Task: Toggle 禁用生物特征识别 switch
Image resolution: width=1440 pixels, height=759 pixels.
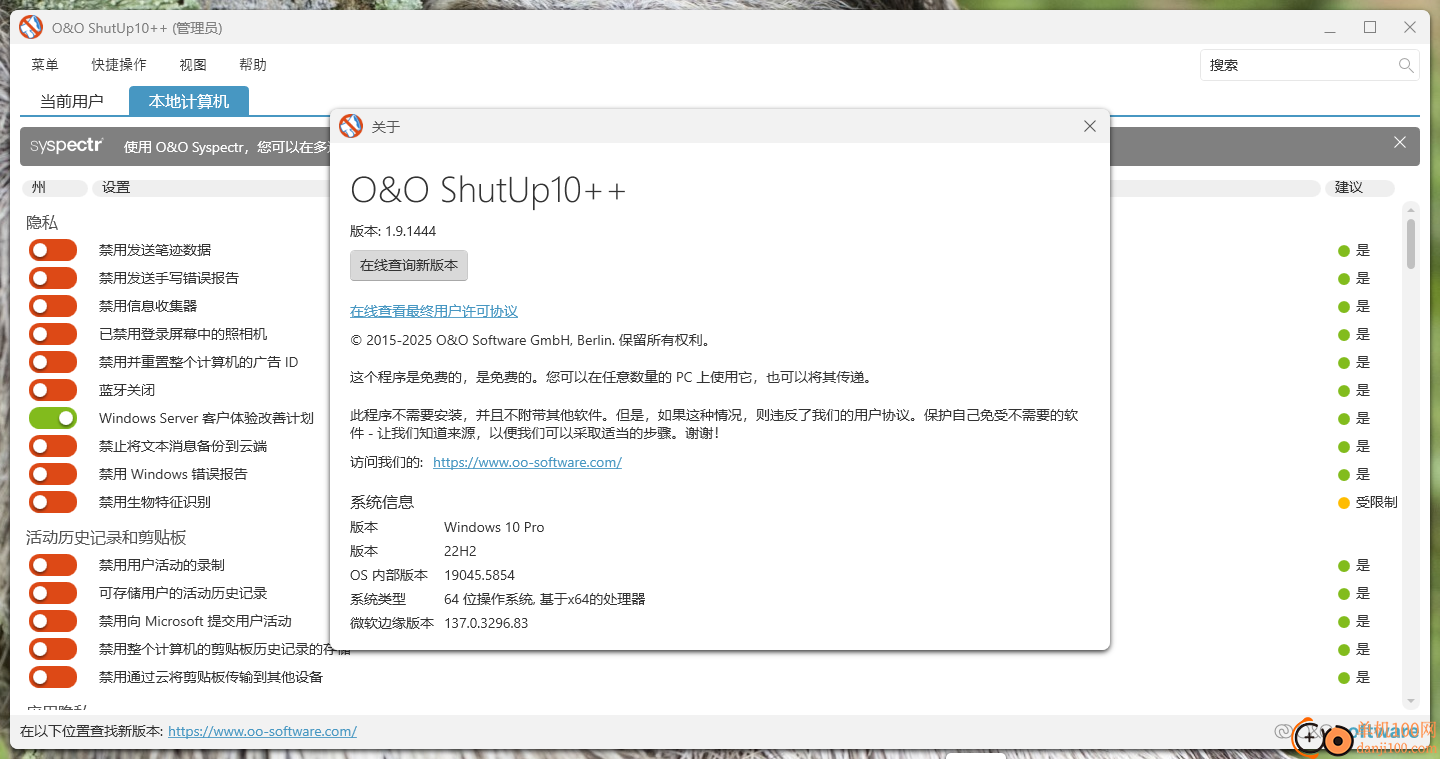Action: [x=53, y=502]
